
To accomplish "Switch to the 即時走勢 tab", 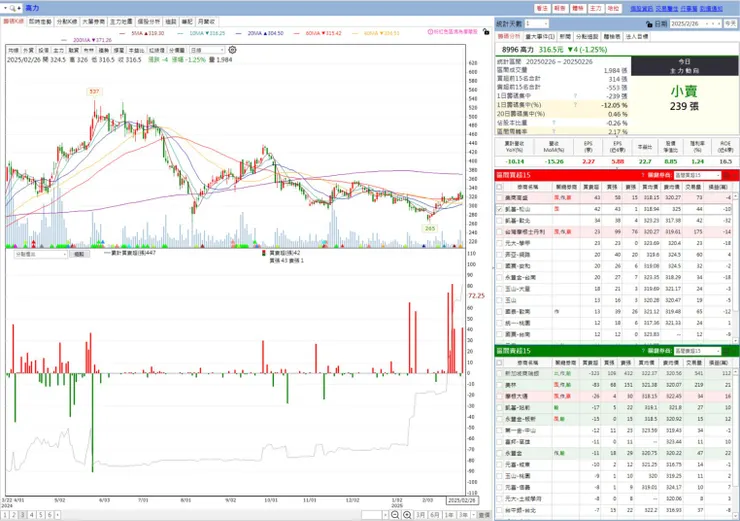I will tap(40, 22).
